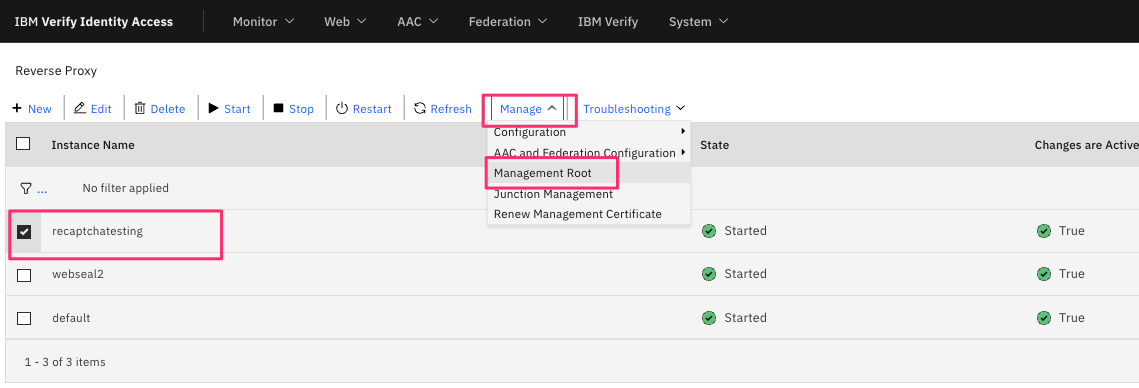
Task: Click the play triangle Start icon
Action: [x=214, y=108]
